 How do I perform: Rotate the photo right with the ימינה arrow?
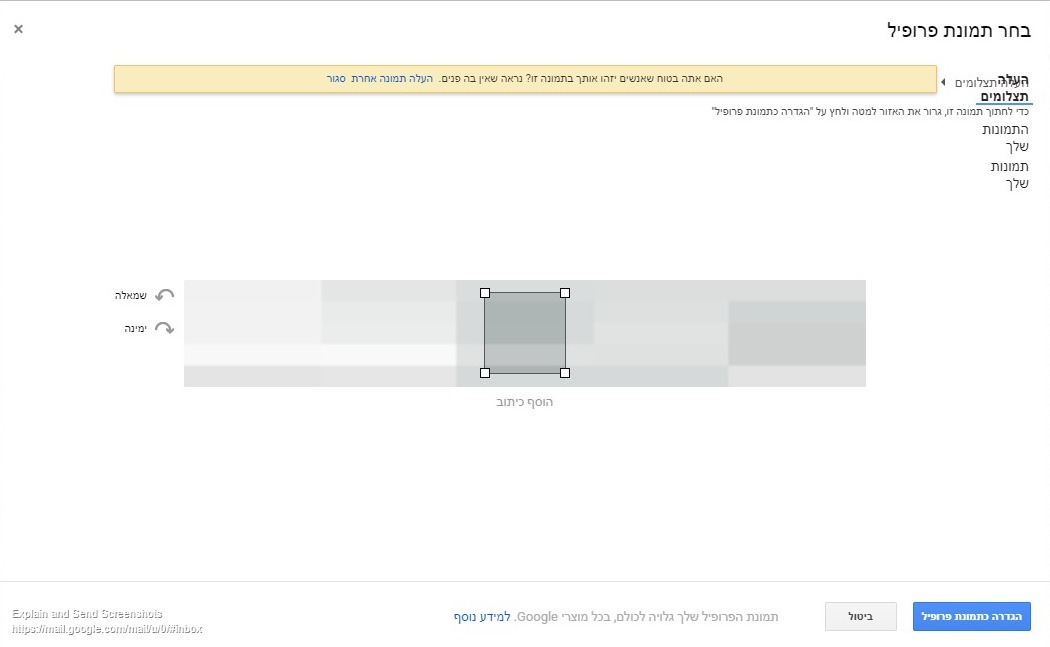[x=164, y=328]
